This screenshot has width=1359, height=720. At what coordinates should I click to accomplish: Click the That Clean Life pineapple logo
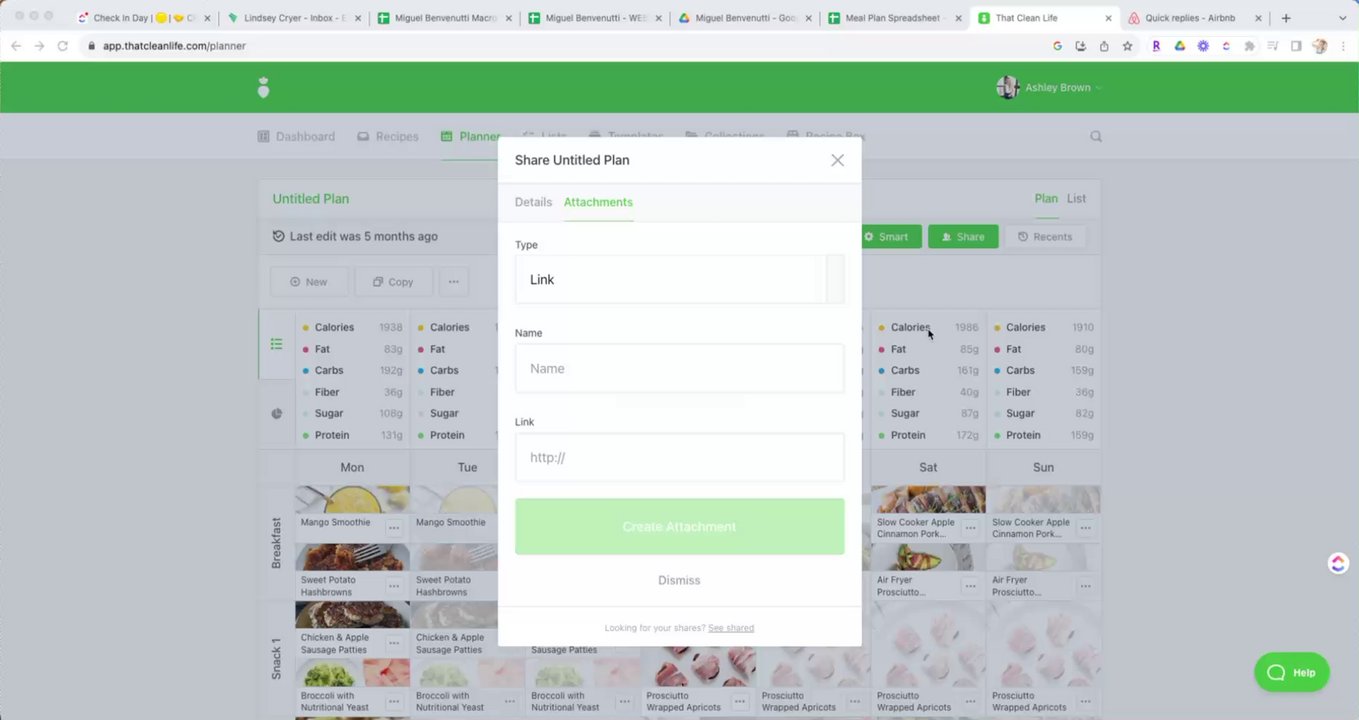point(263,88)
